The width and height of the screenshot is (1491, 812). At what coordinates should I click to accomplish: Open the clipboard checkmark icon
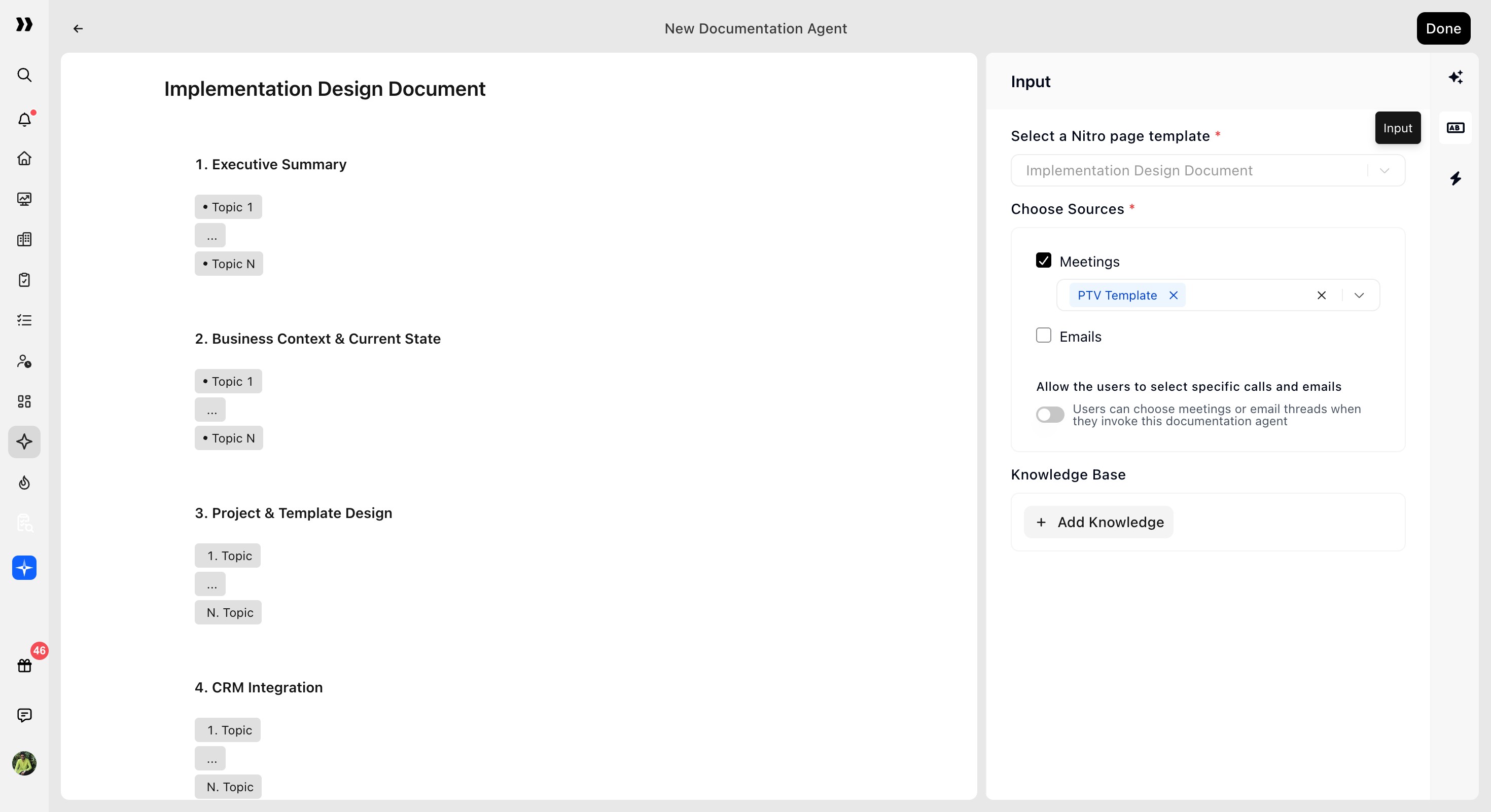(24, 280)
